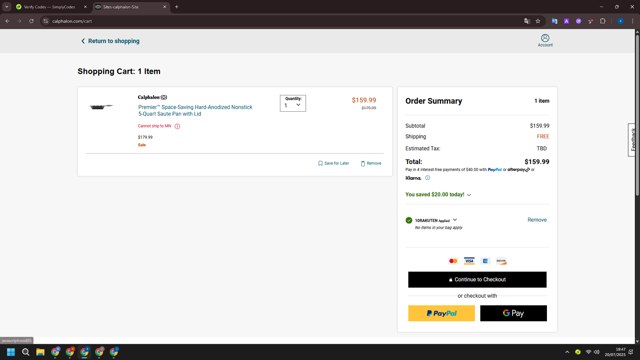The height and width of the screenshot is (360, 640).
Task: Open the Chrome three-dot menu
Action: 632,21
